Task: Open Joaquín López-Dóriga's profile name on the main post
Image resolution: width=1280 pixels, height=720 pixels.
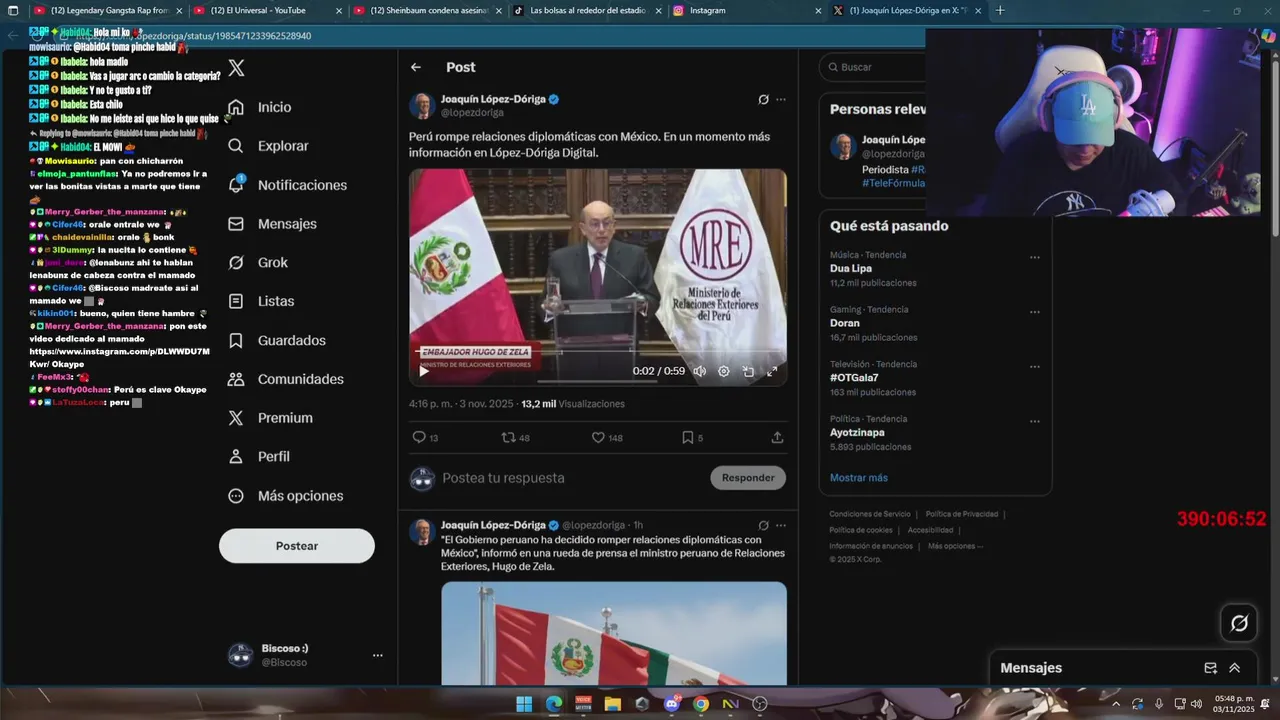Action: coord(493,99)
